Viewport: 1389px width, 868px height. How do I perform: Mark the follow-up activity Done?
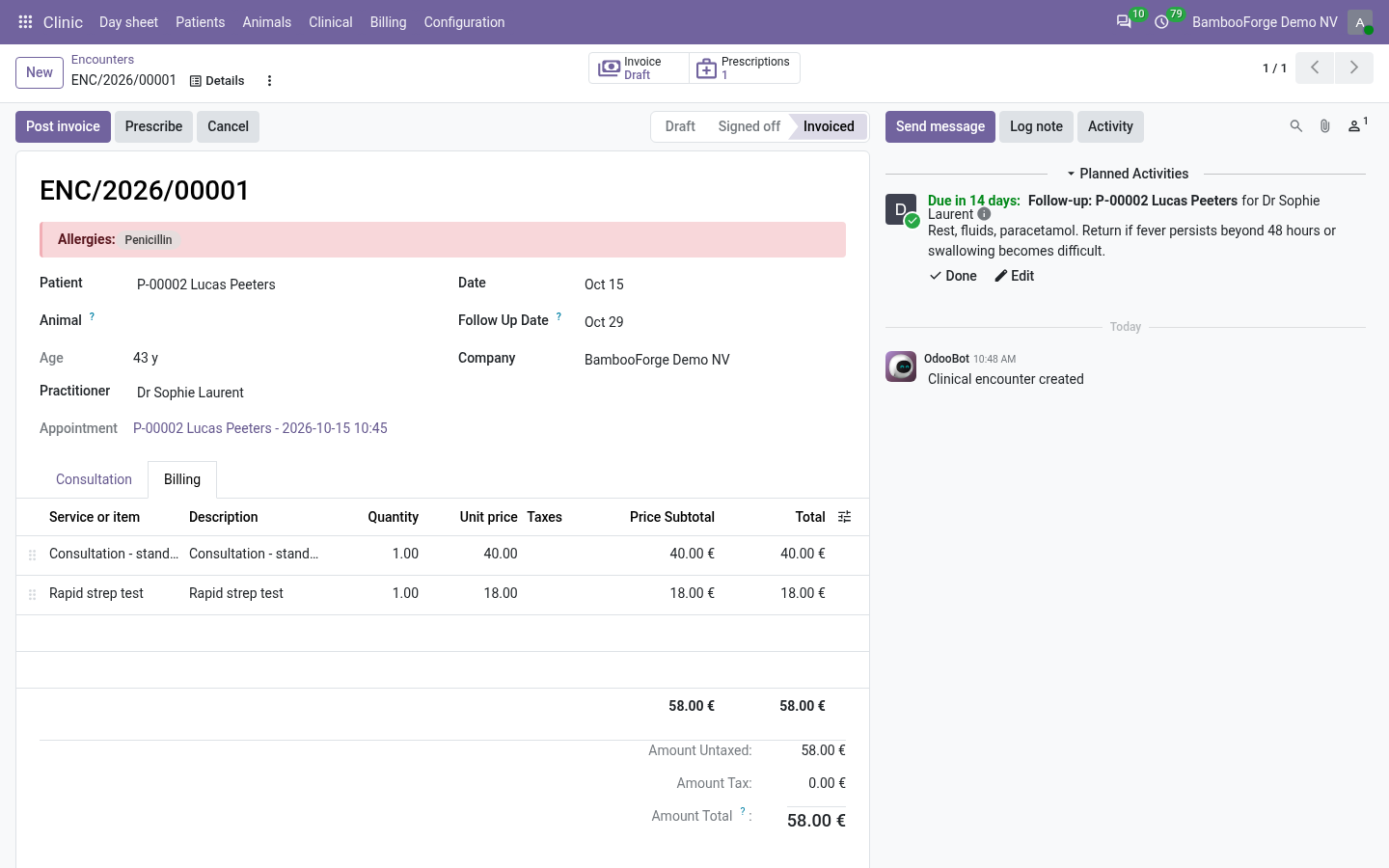tap(953, 276)
